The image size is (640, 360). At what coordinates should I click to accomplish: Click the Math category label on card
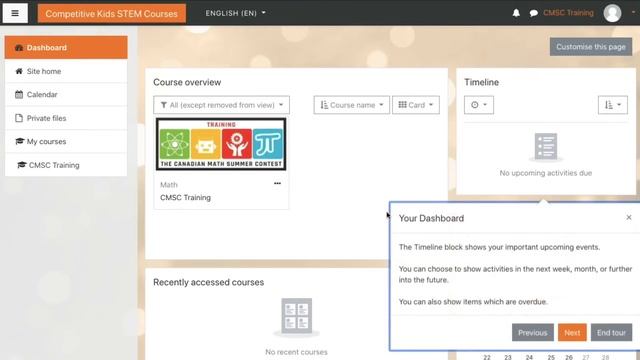click(x=169, y=185)
